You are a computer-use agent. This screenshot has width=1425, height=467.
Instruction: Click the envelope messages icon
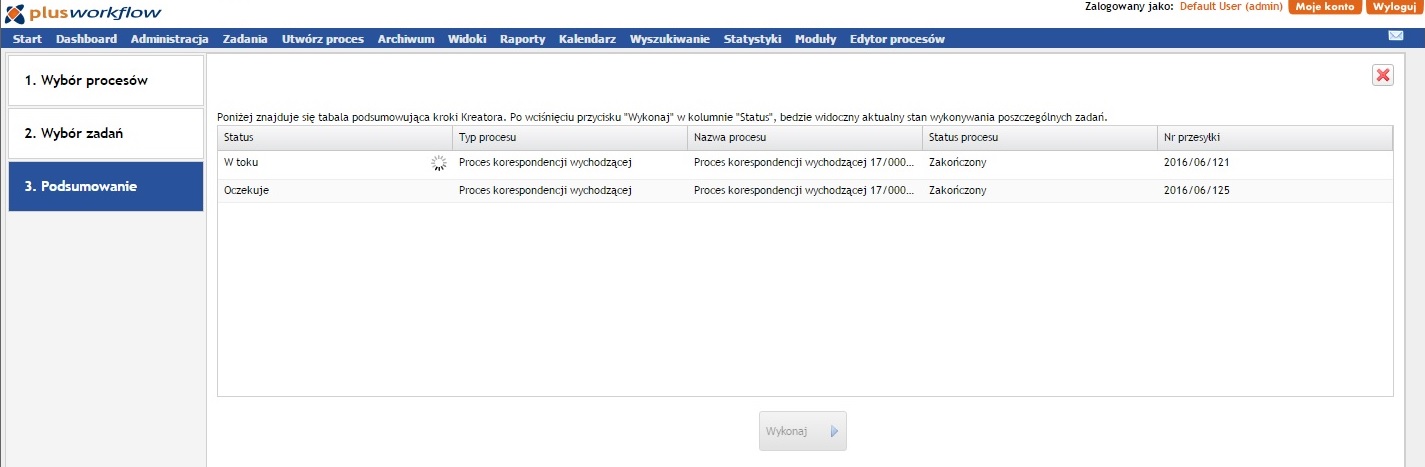(1396, 36)
